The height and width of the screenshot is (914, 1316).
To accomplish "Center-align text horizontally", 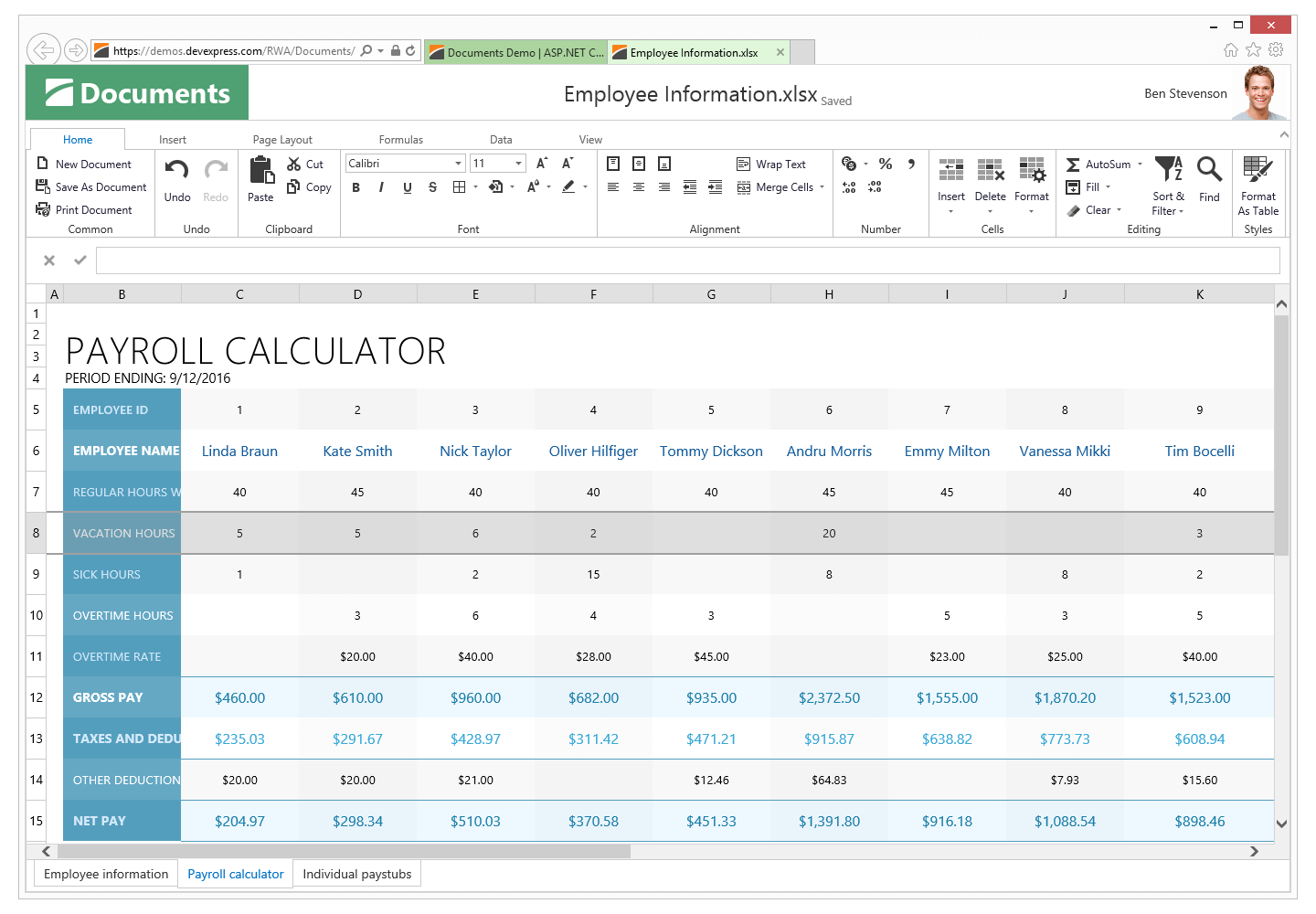I will tap(639, 187).
